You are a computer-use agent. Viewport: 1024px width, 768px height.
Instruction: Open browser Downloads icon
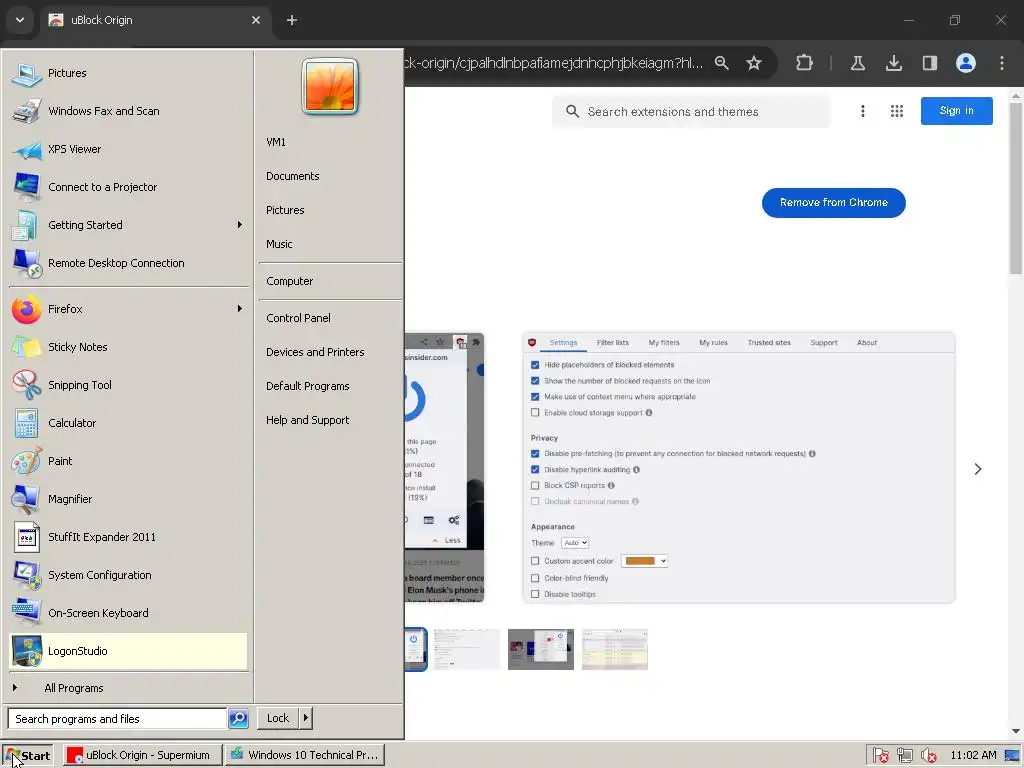pyautogui.click(x=893, y=63)
